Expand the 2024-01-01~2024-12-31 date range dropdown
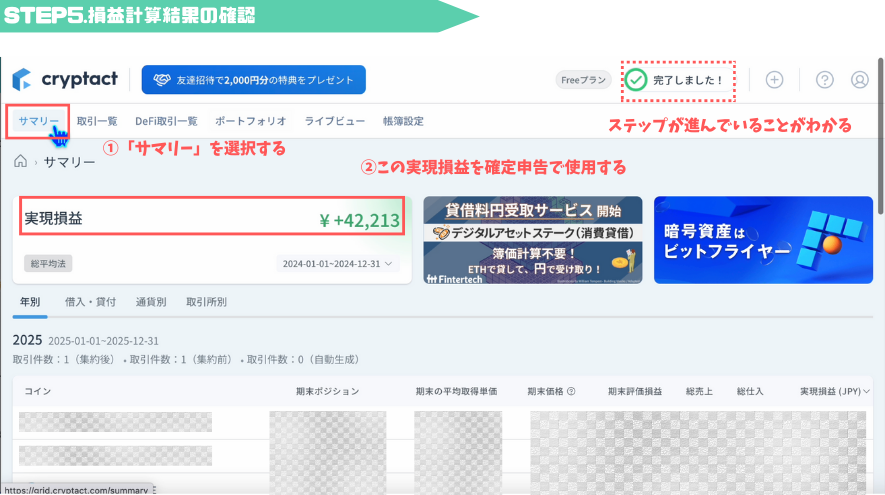This screenshot has width=885, height=495. pos(337,264)
